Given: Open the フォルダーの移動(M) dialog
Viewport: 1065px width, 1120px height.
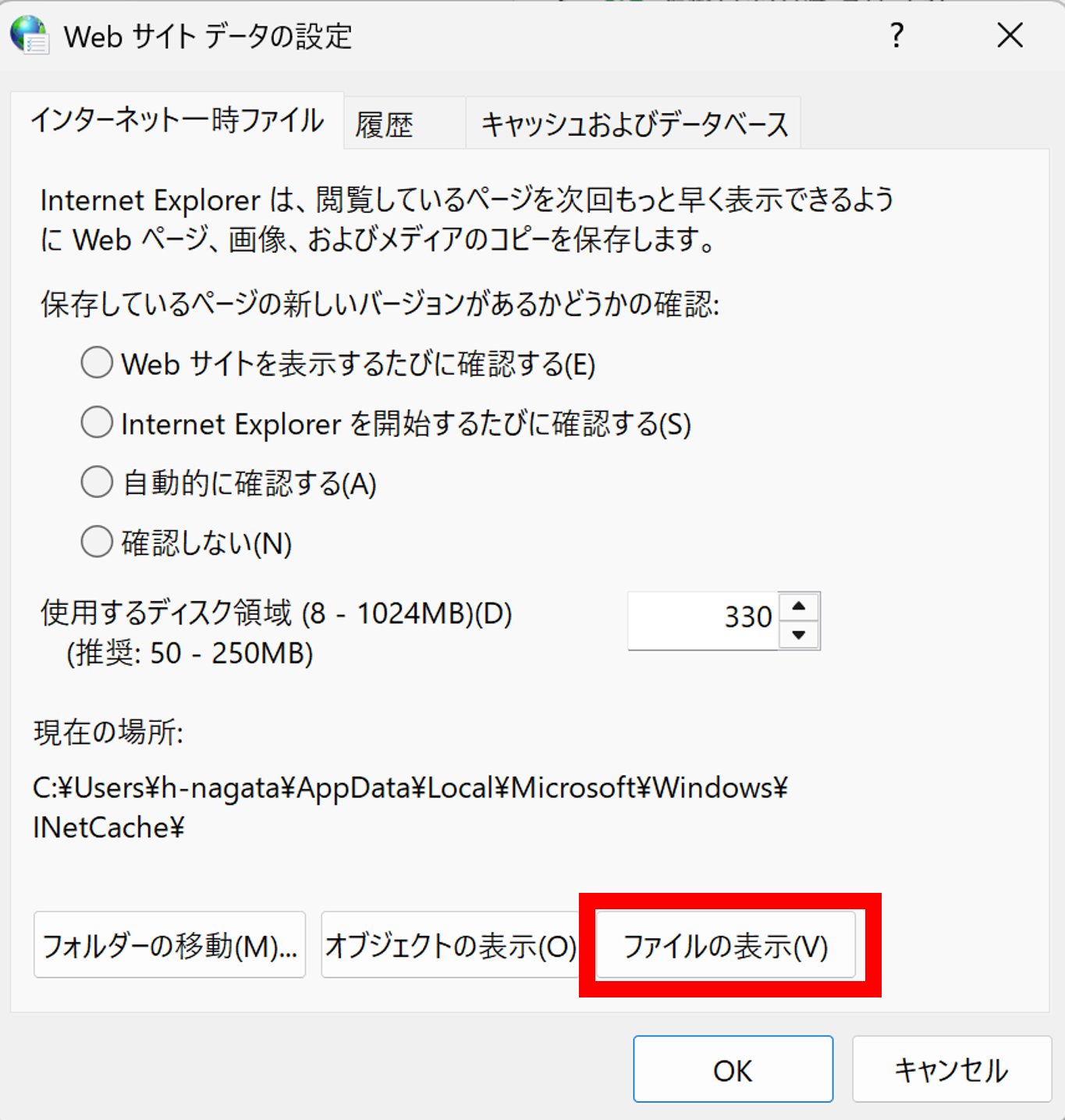Looking at the screenshot, I should (x=169, y=944).
